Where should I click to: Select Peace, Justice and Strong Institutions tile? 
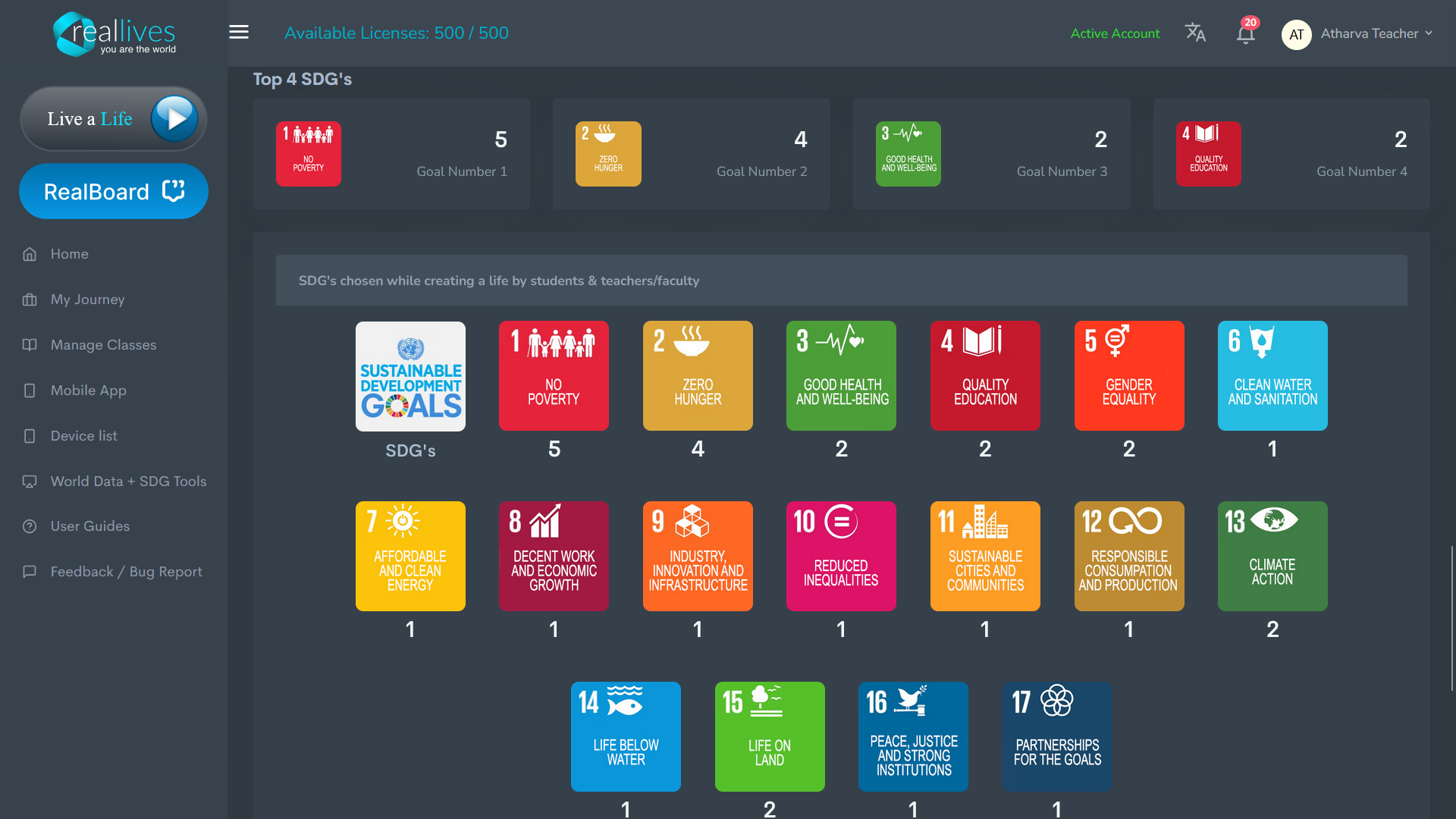pyautogui.click(x=913, y=736)
